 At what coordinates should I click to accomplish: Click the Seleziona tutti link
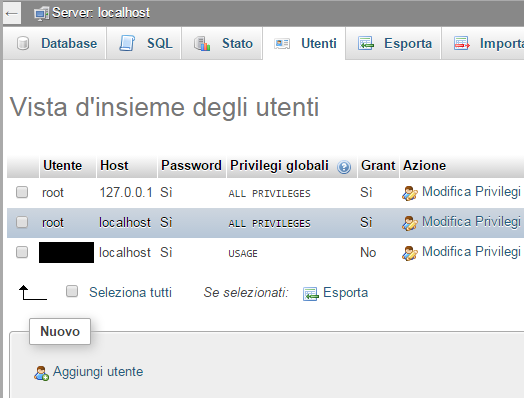pyautogui.click(x=130, y=292)
